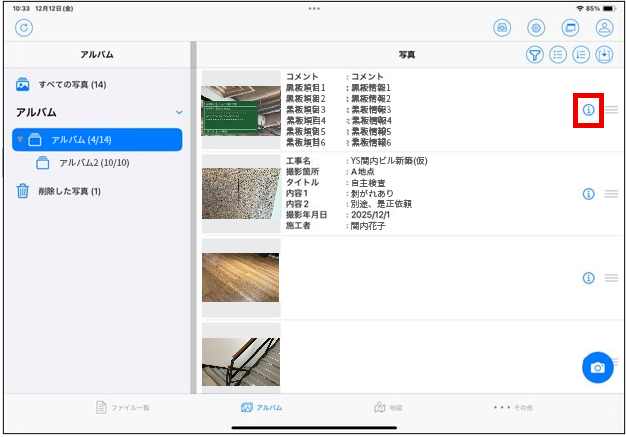Tap the import download icon
This screenshot has width=626, height=437.
(x=604, y=55)
